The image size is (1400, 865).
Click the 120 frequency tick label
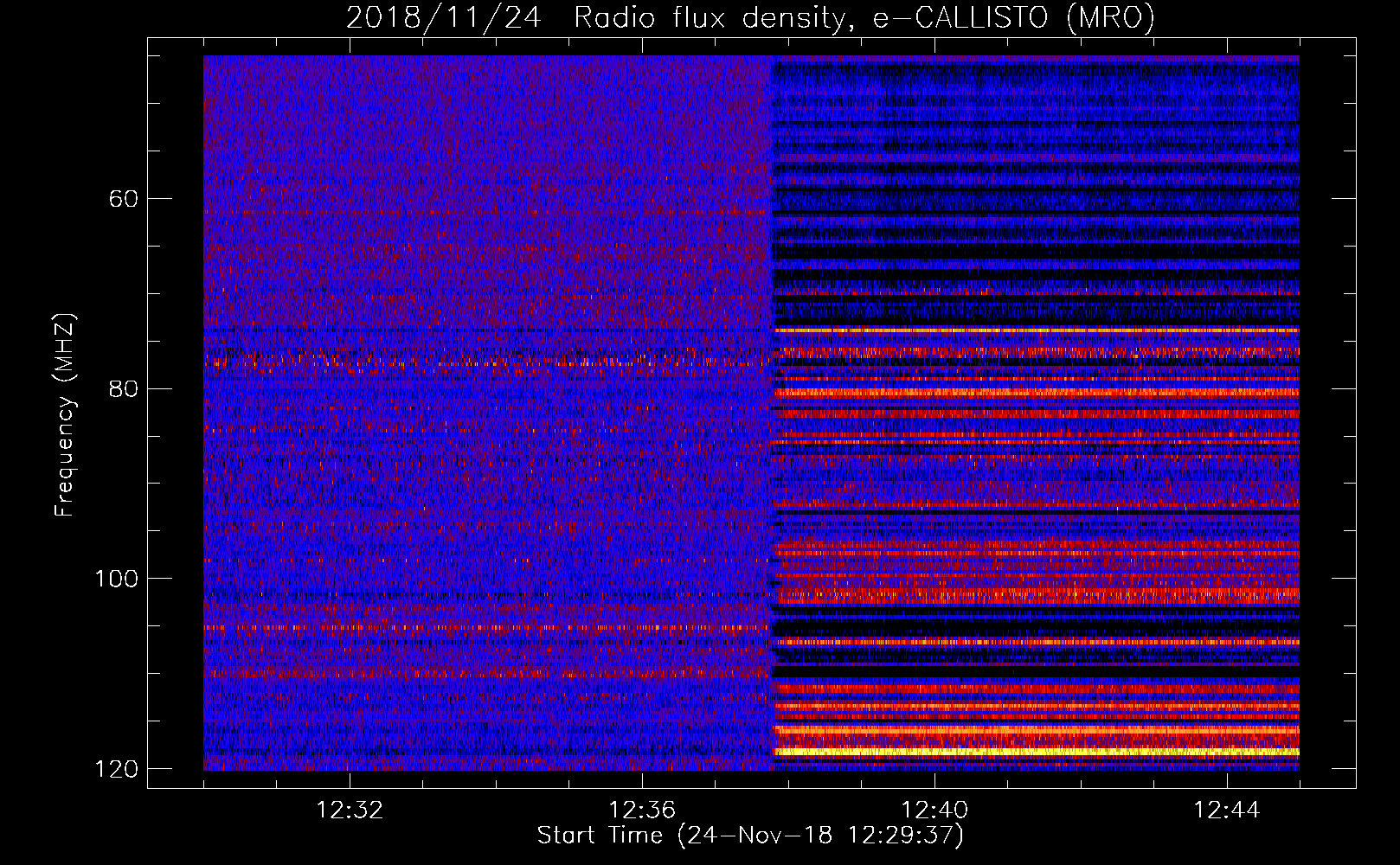tap(116, 769)
